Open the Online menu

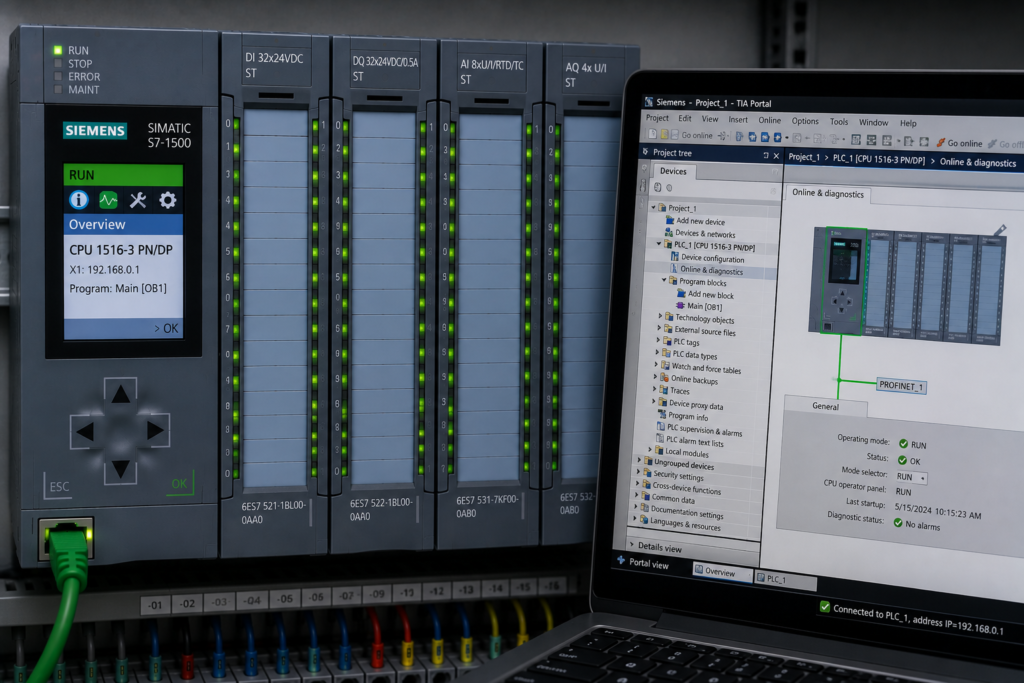(769, 120)
